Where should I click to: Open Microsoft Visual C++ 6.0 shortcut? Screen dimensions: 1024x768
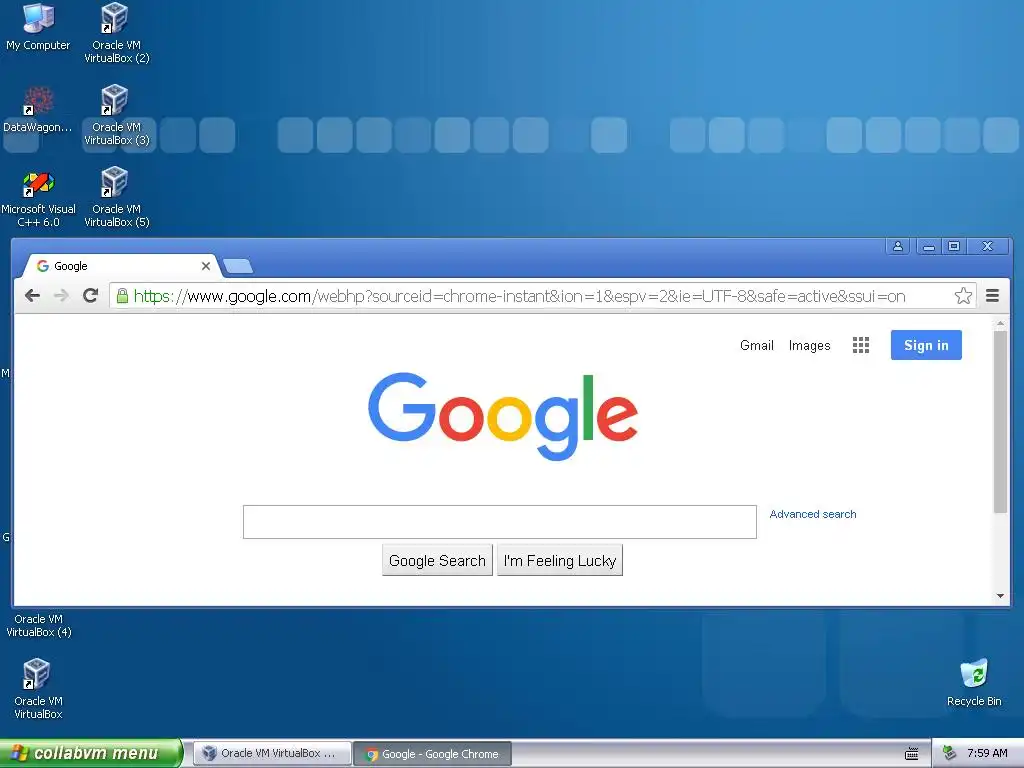tap(38, 198)
